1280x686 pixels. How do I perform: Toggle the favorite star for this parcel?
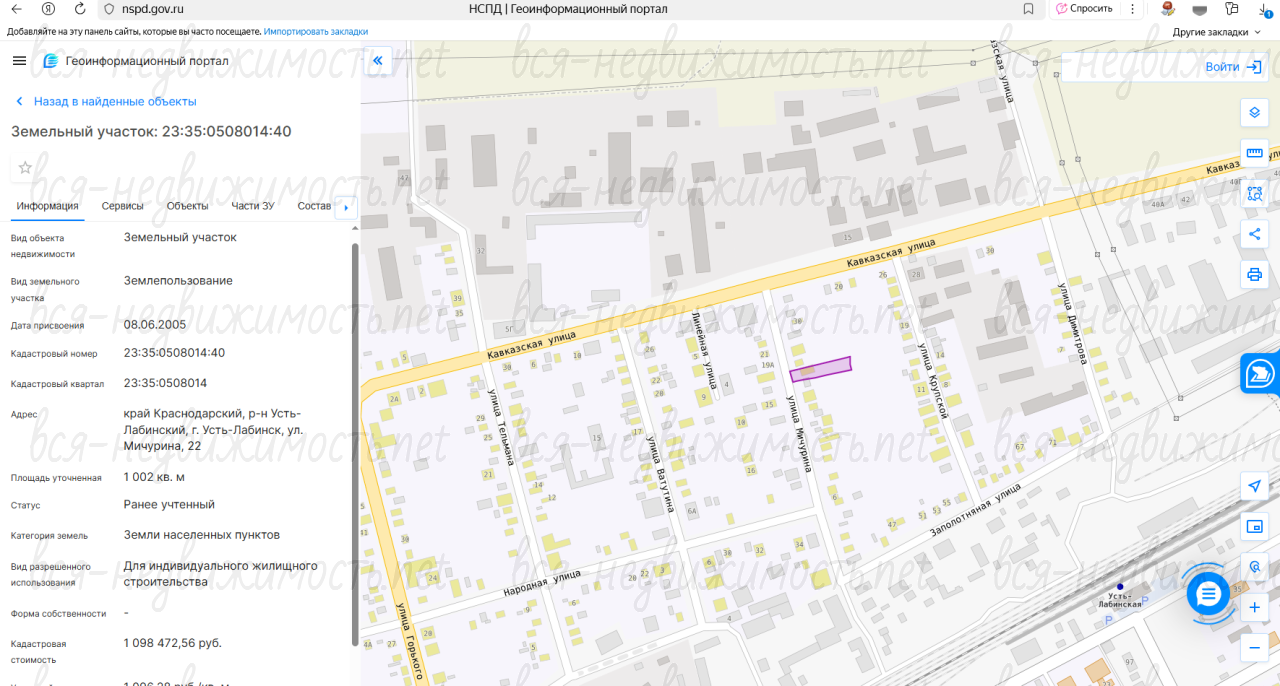25,168
